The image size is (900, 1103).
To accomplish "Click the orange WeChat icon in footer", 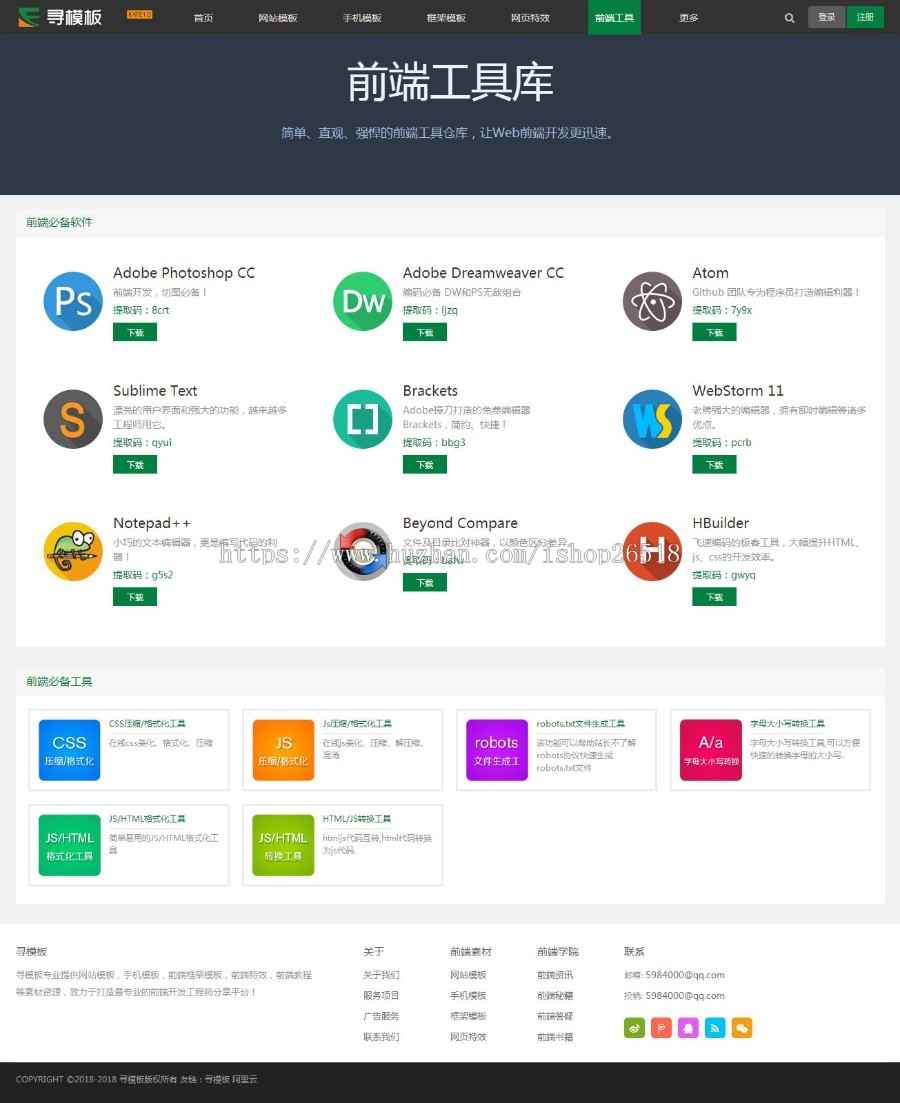I will pos(742,1028).
